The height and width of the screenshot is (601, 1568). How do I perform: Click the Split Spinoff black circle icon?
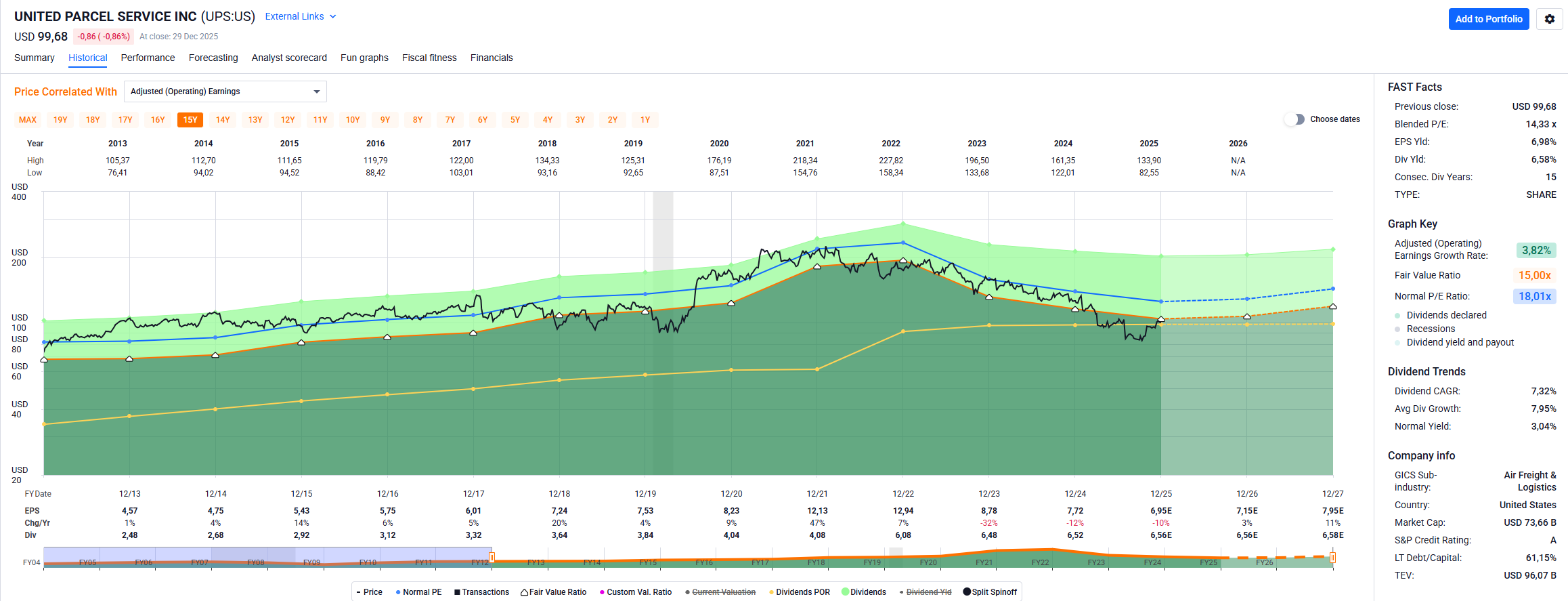point(967,592)
